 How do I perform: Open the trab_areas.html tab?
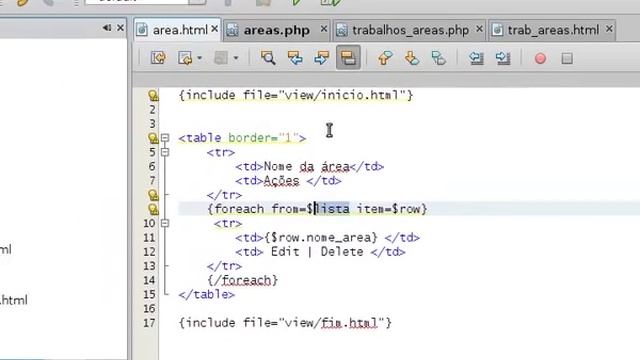553,30
